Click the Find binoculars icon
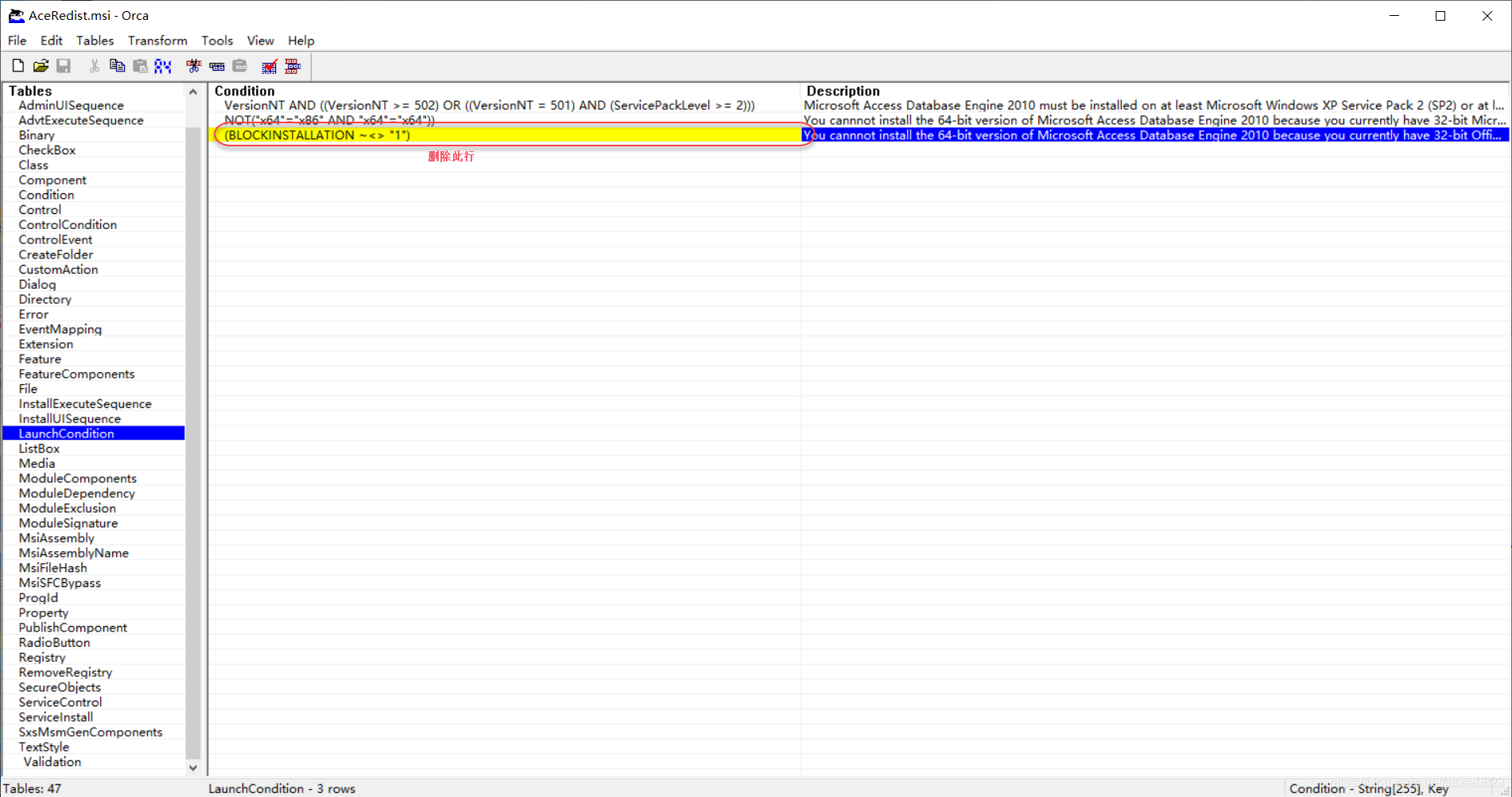Screen dimensions: 1512x797 pos(163,66)
